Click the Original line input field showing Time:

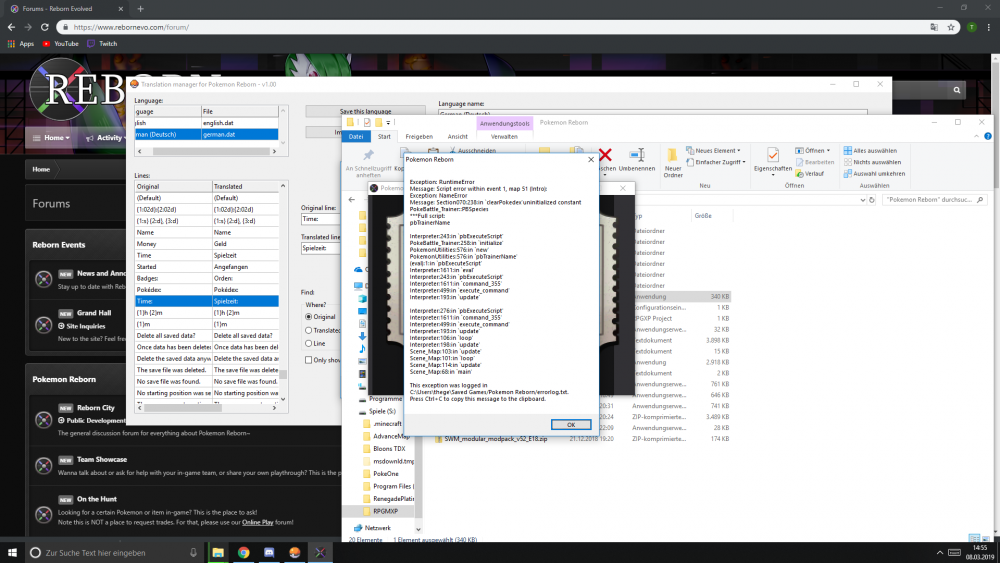pyautogui.click(x=321, y=219)
